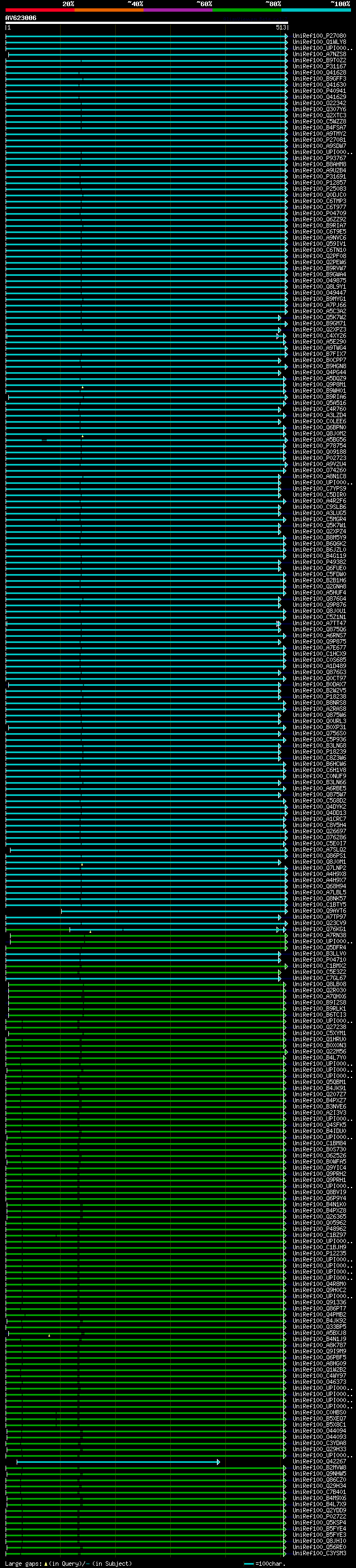Open hit UniRef100_P27080
Screen dimensions: 356x1568
319,36
